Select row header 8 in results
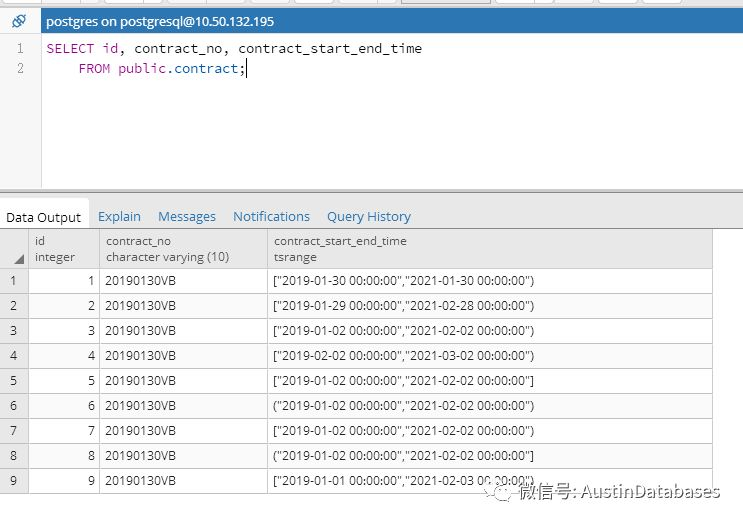The height and width of the screenshot is (523, 743). (14, 456)
